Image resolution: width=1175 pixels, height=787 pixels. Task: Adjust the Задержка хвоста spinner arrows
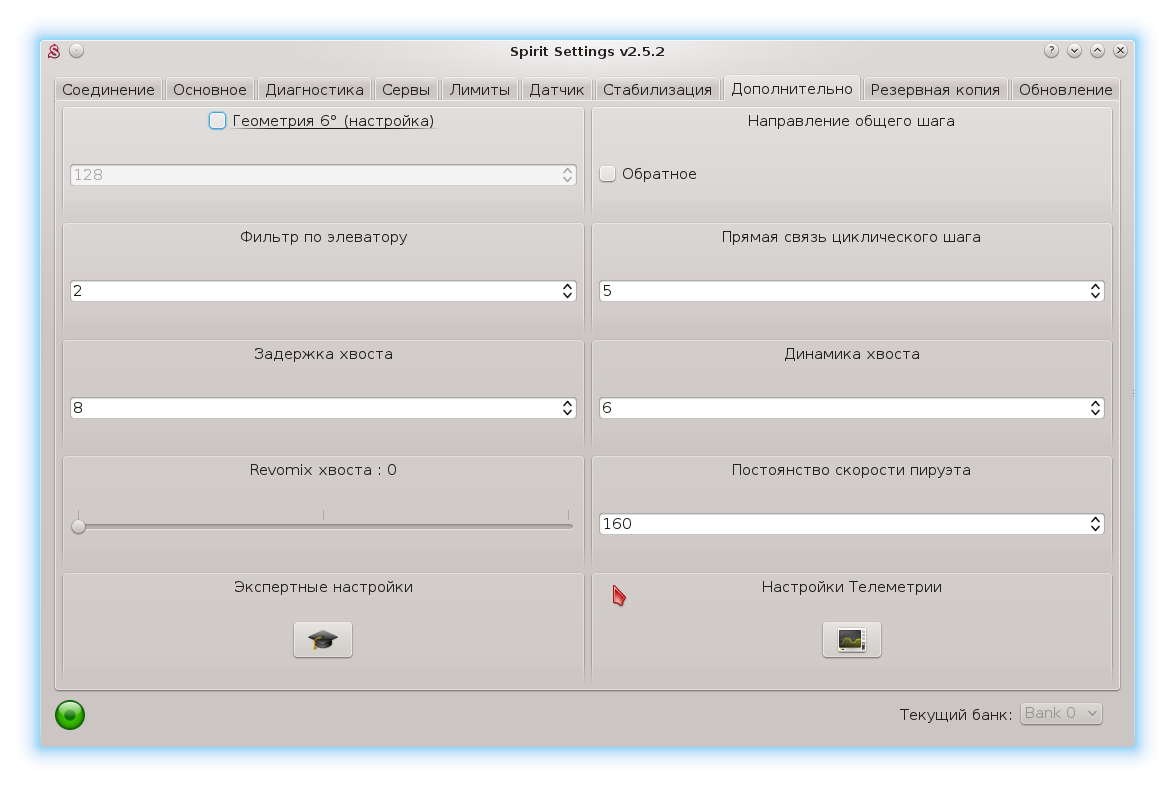pos(567,408)
